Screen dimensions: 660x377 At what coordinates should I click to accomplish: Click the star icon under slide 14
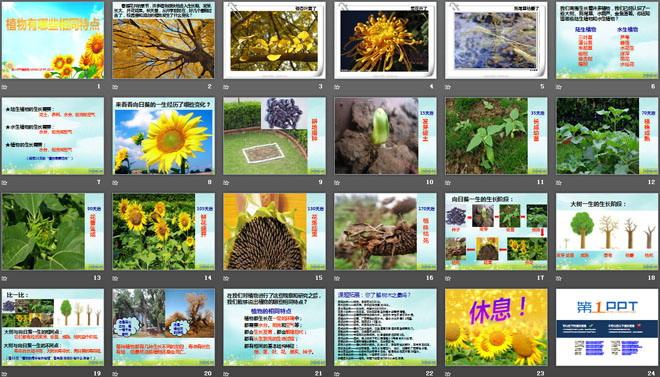[x=115, y=278]
